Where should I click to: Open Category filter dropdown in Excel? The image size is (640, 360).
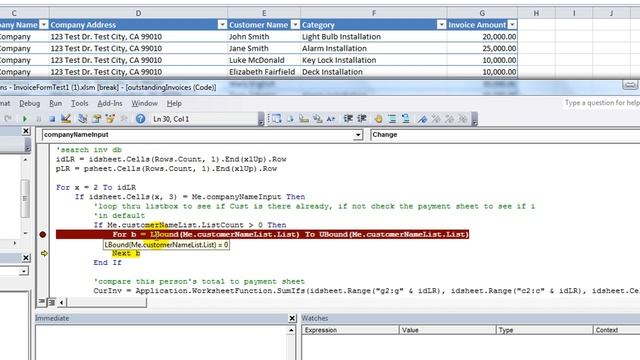click(441, 25)
